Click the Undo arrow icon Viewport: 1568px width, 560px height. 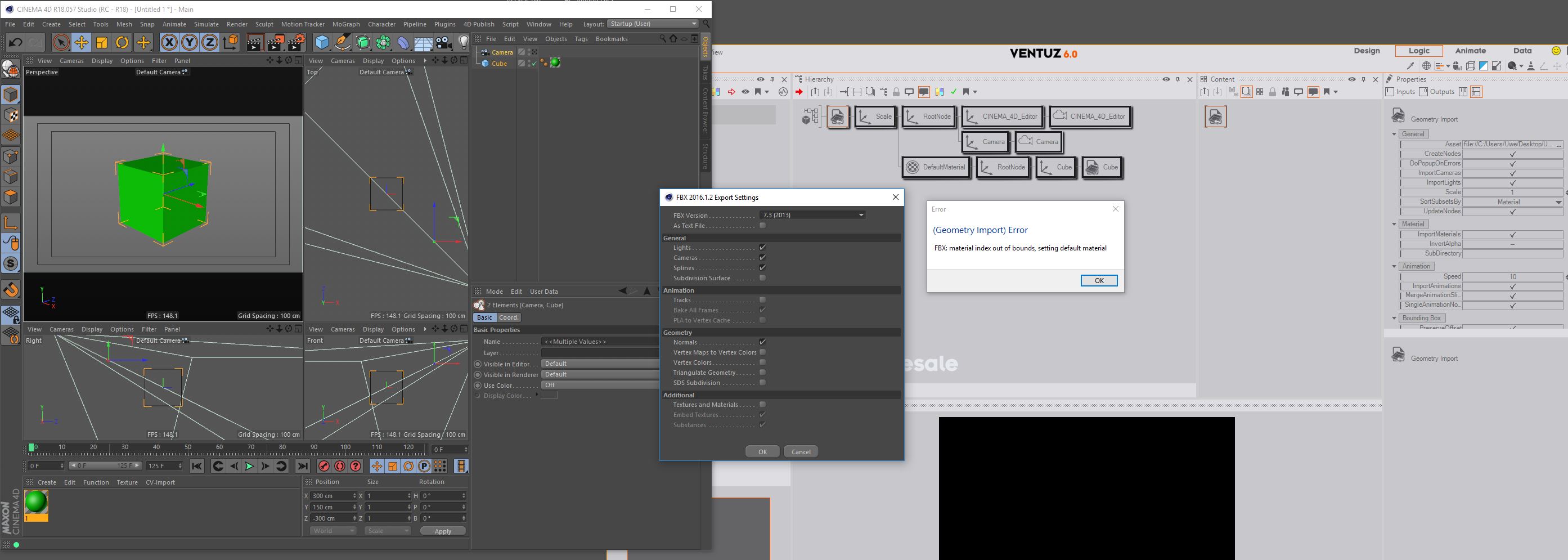(15, 42)
